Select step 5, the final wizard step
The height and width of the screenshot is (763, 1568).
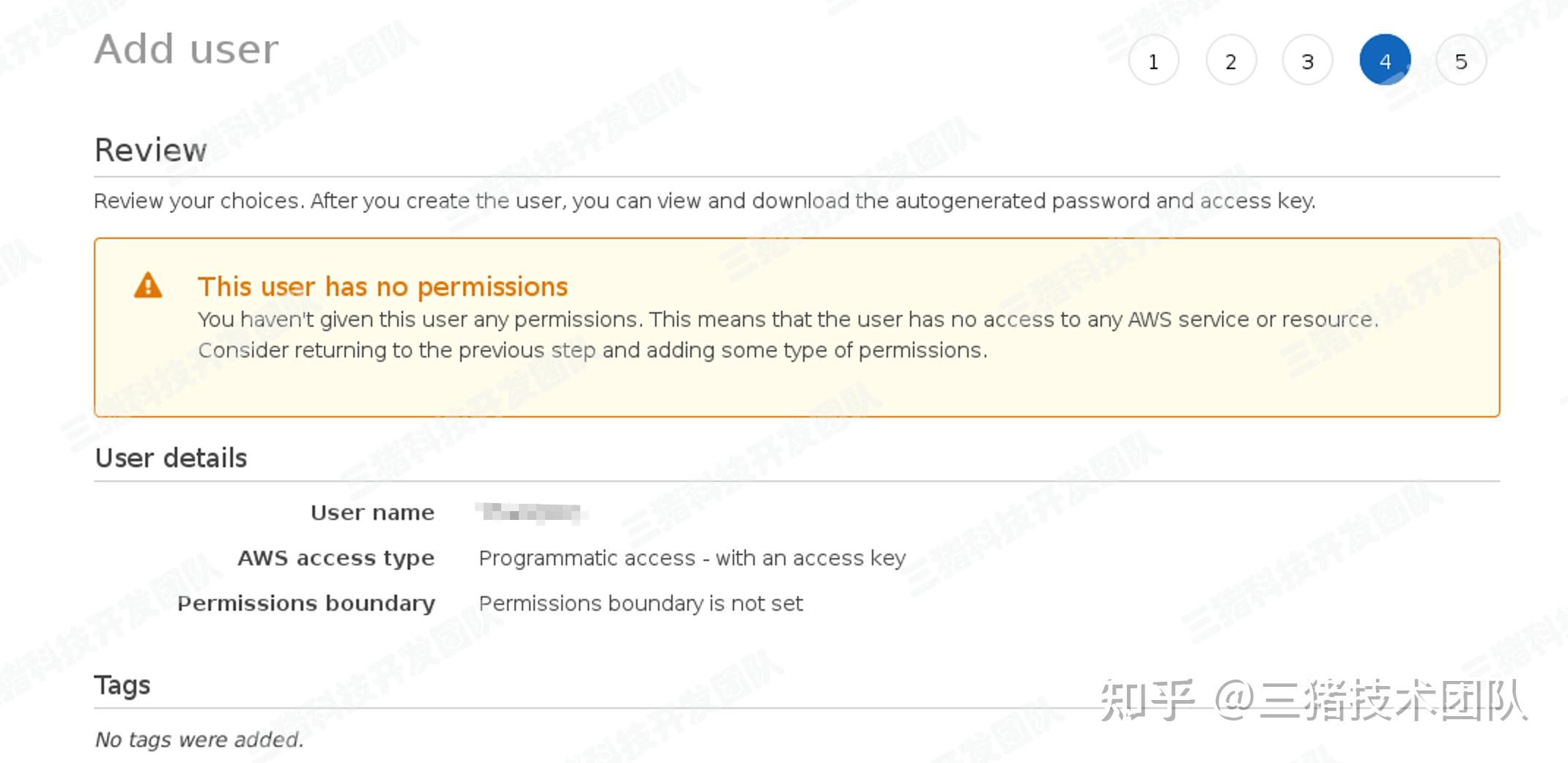coord(1462,61)
